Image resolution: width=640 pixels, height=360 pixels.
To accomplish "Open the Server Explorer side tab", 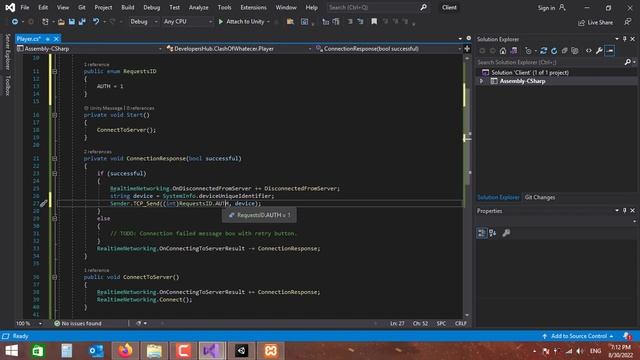I will click(x=7, y=52).
